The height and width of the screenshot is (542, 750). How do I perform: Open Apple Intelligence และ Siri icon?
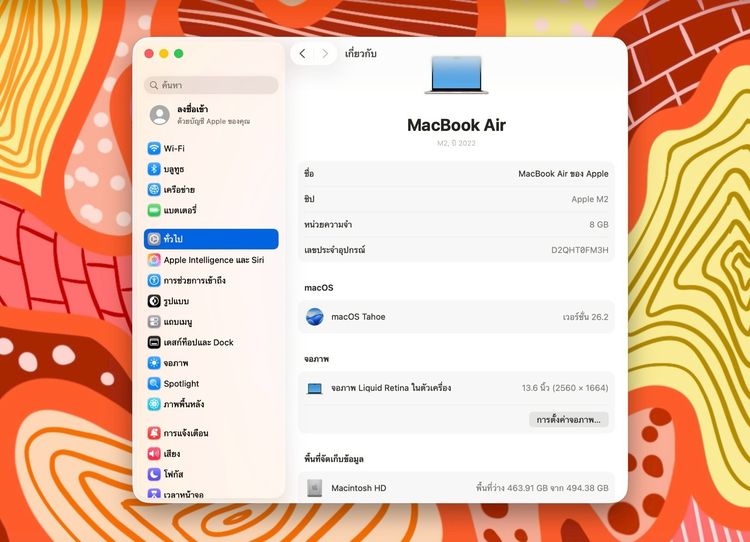[x=154, y=260]
